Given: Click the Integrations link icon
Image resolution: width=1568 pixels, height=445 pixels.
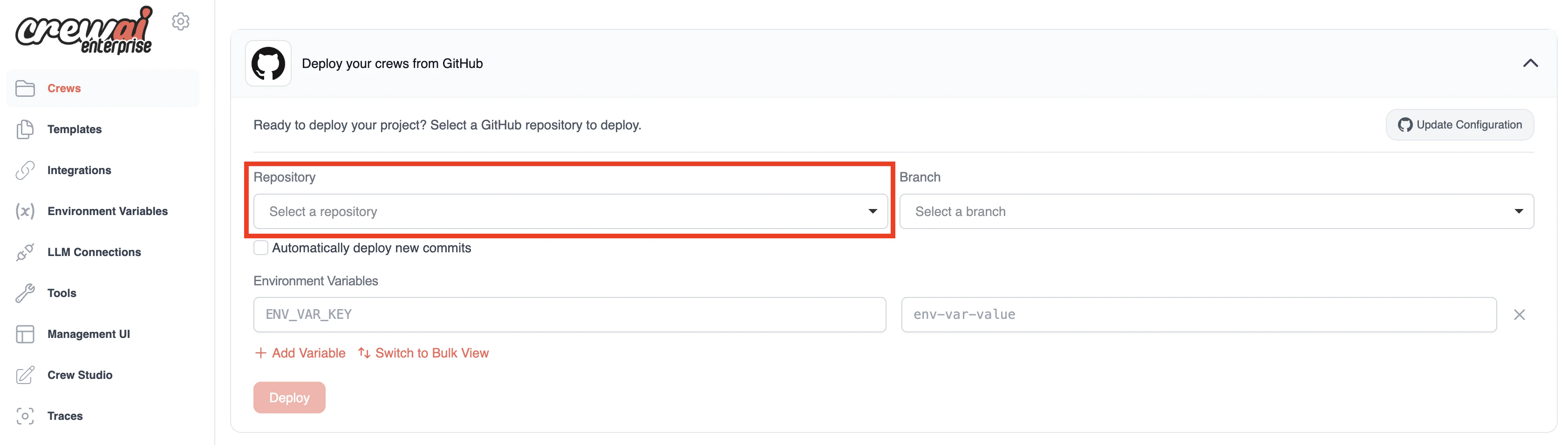Looking at the screenshot, I should [x=25, y=170].
